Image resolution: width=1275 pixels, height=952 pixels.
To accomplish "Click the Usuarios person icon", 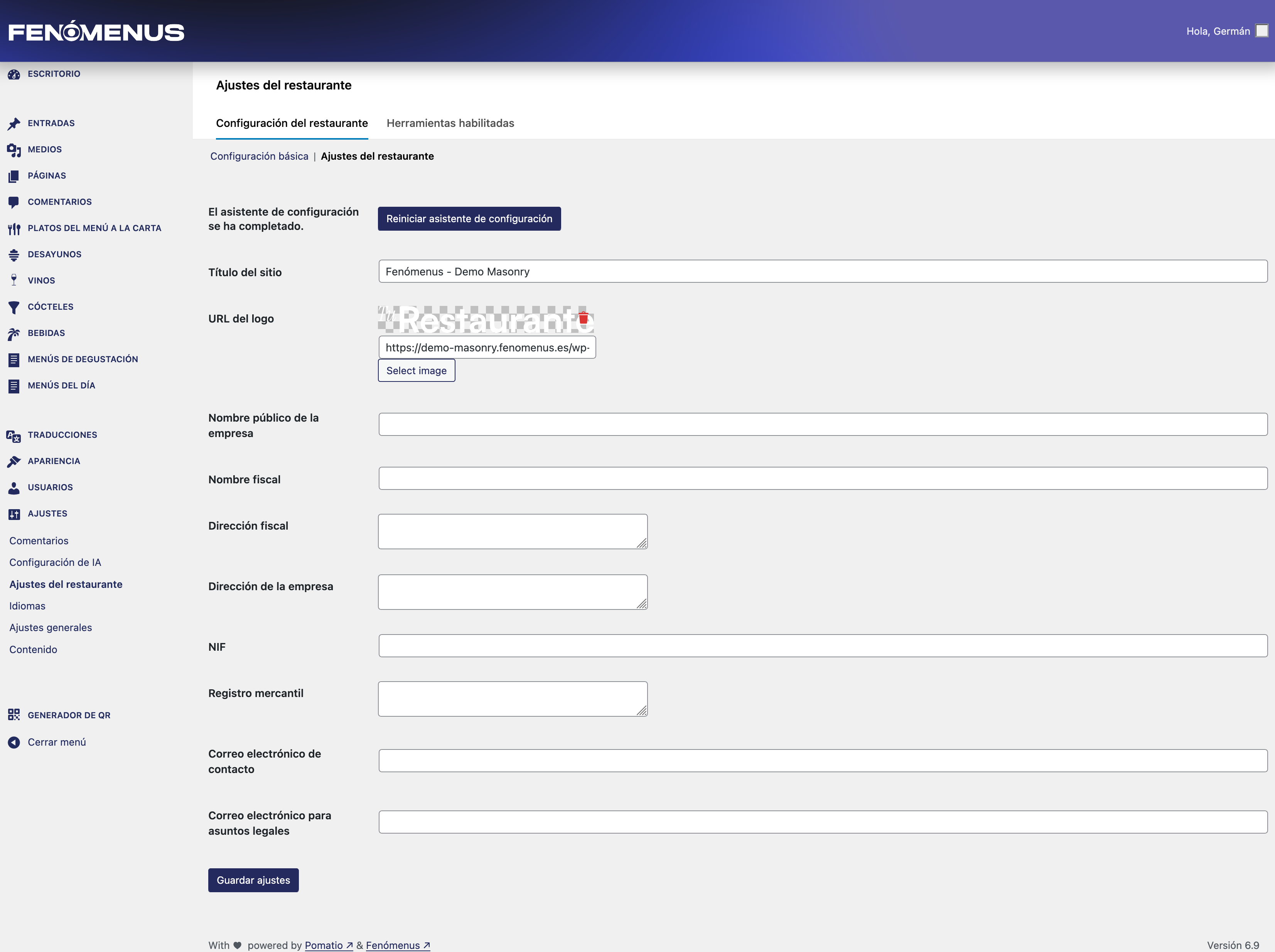I will [14, 488].
